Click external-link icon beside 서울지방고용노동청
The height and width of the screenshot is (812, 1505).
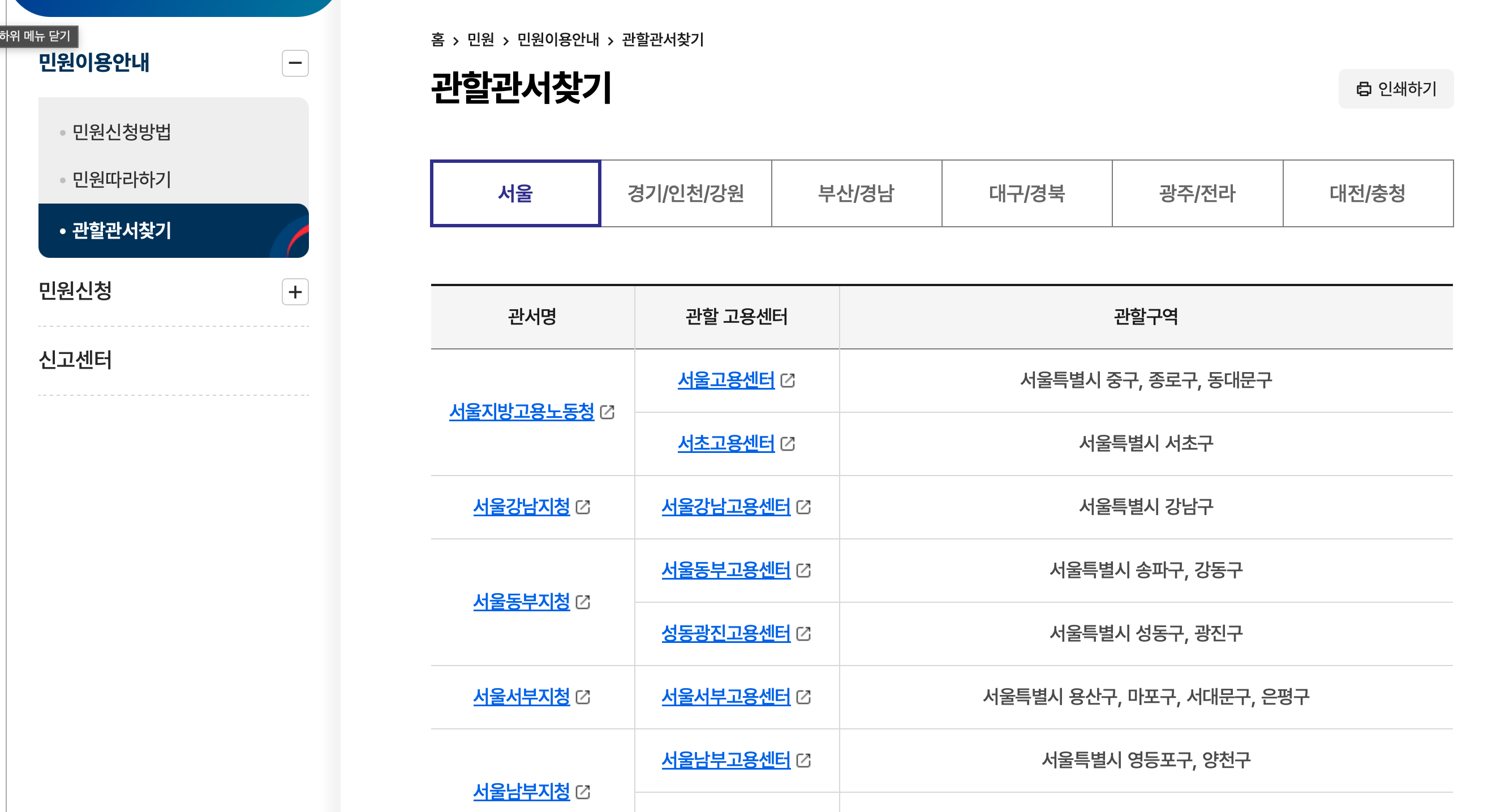pos(607,412)
